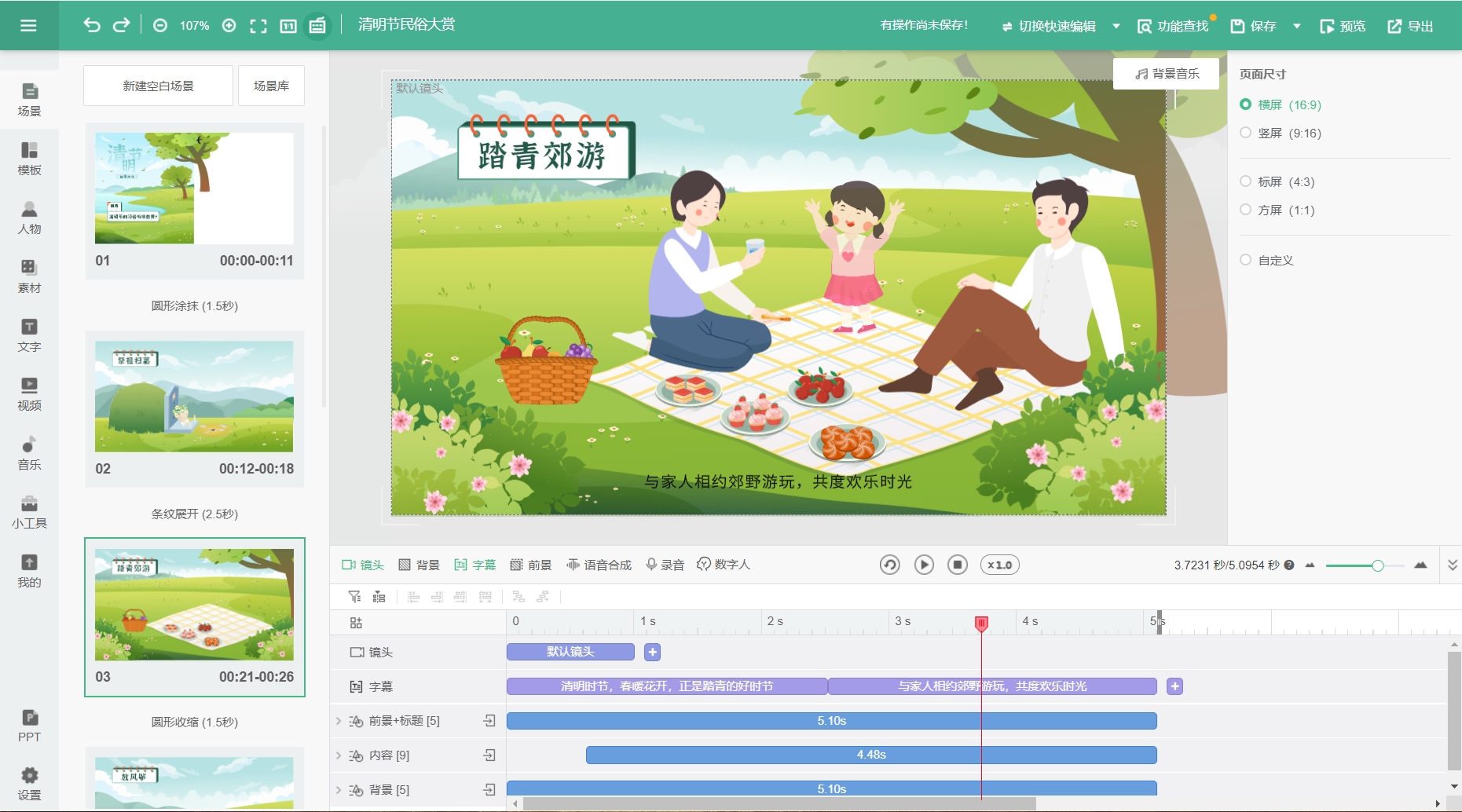Switch to the 背景 timeline tab
The image size is (1462, 812).
coord(419,565)
